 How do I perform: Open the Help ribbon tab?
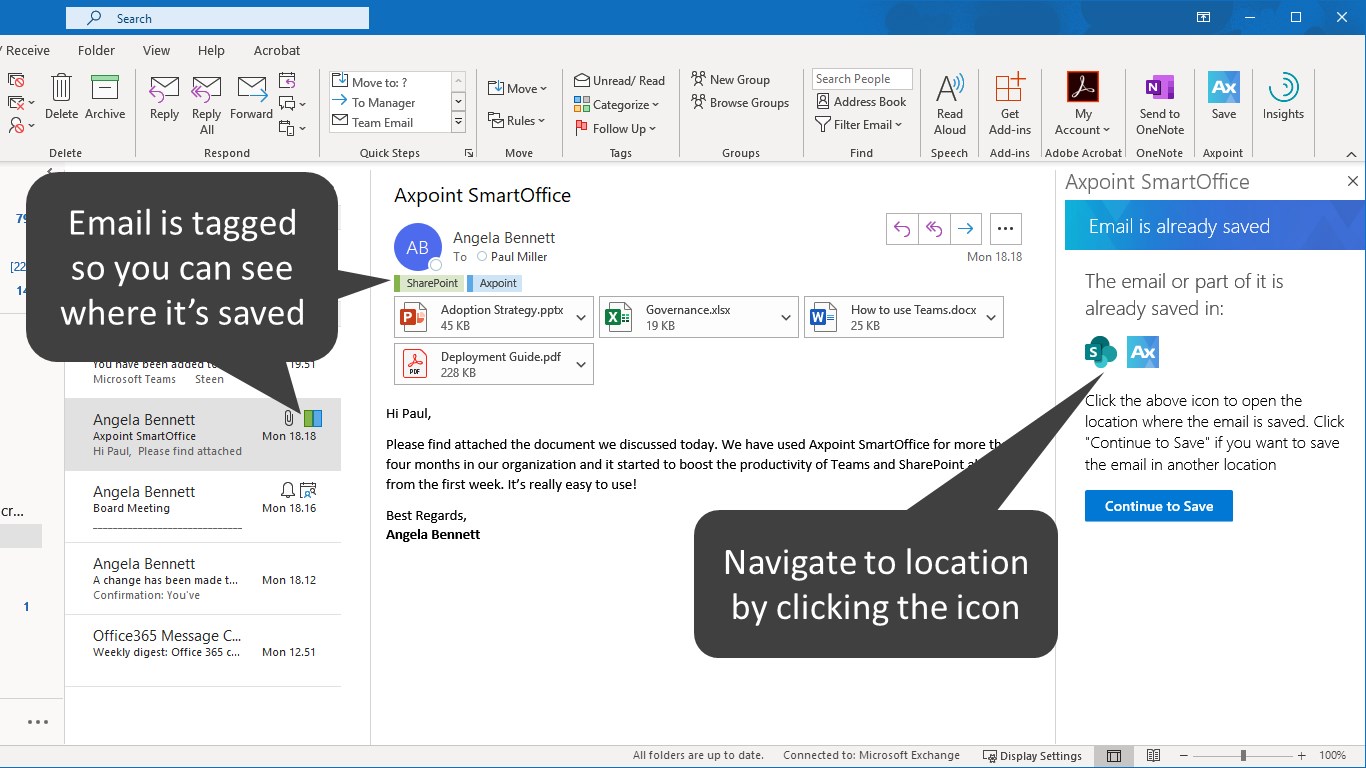[x=211, y=51]
